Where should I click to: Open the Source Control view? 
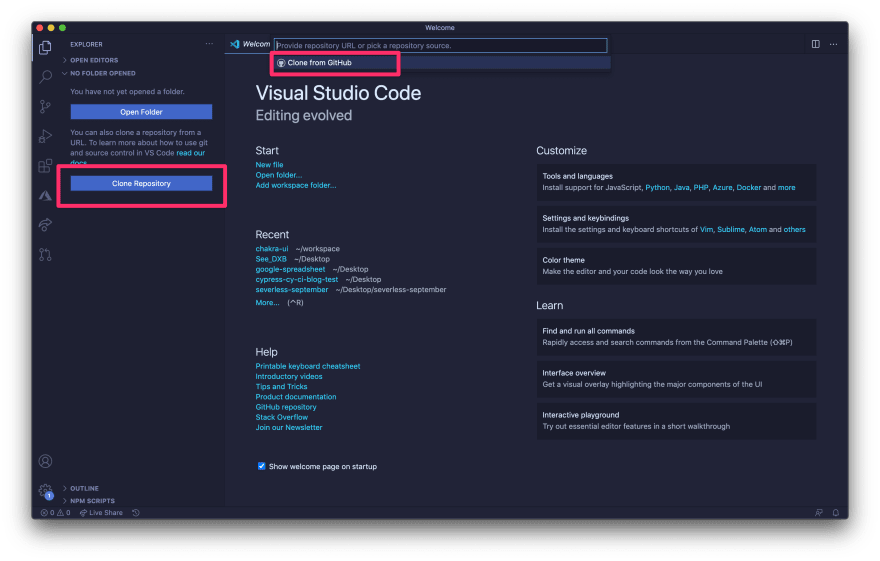[45, 106]
